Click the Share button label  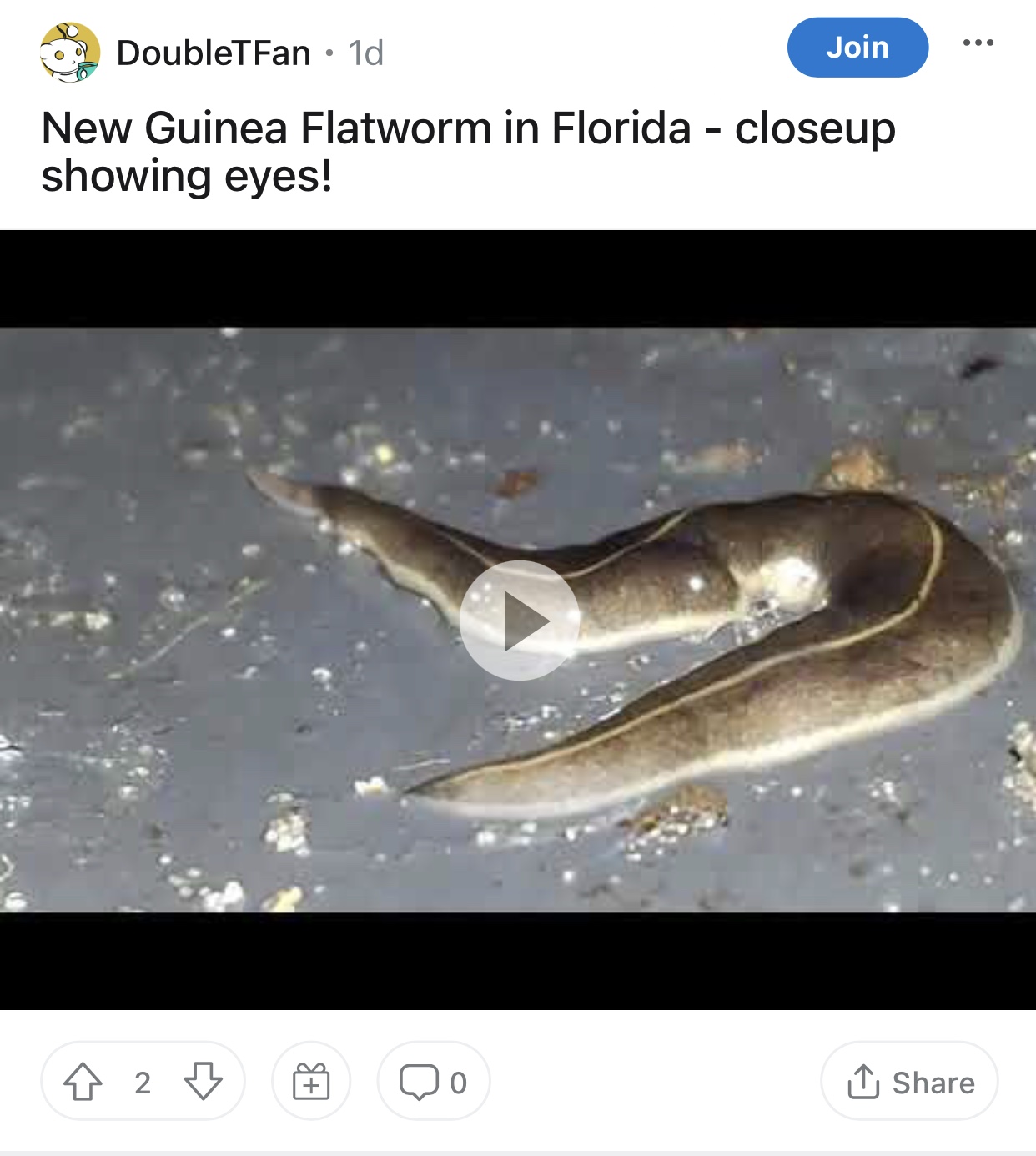[x=933, y=1083]
